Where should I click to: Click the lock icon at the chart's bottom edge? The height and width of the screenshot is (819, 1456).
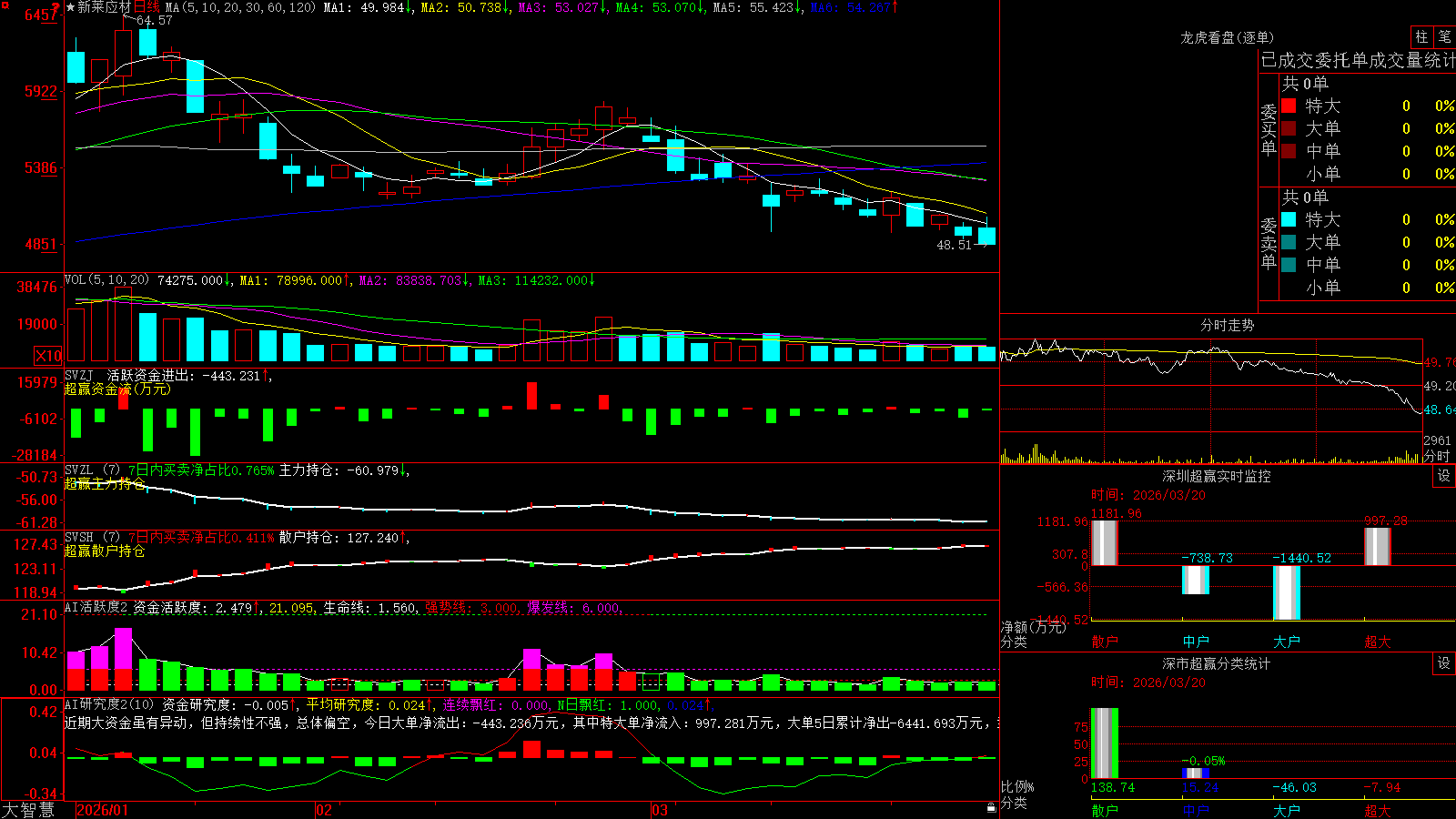click(992, 808)
